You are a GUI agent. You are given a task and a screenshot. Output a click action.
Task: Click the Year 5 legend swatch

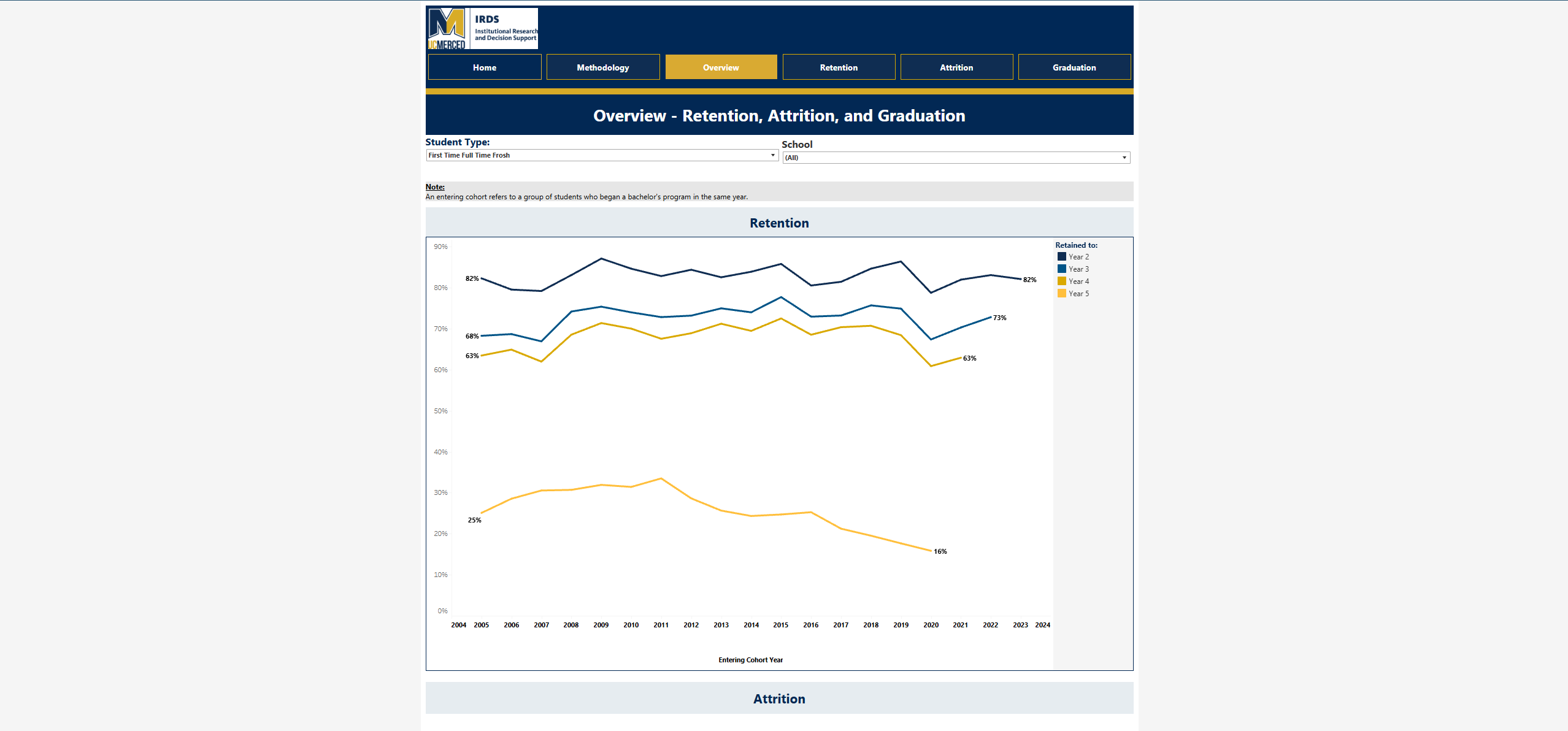[1061, 294]
